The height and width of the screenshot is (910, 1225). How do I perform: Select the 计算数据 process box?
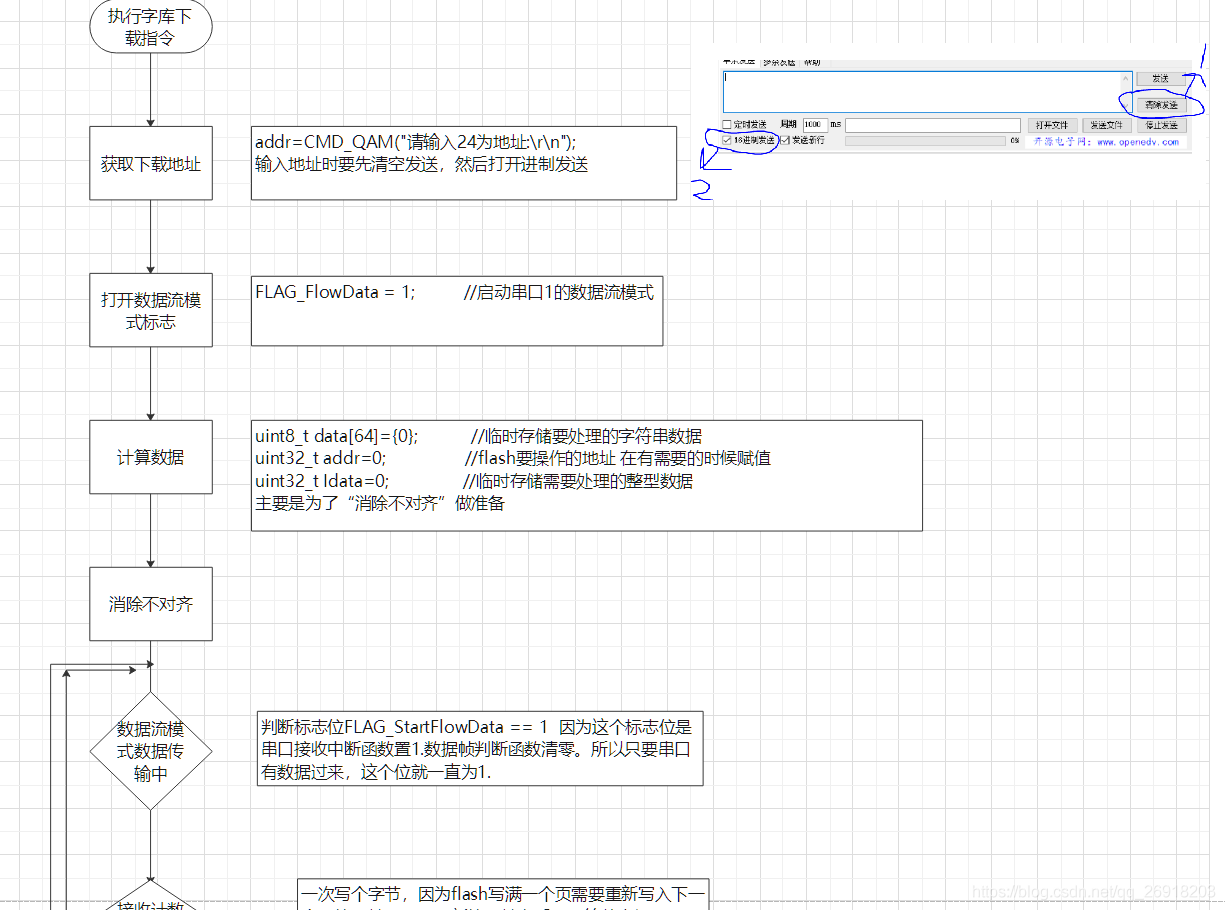[151, 457]
